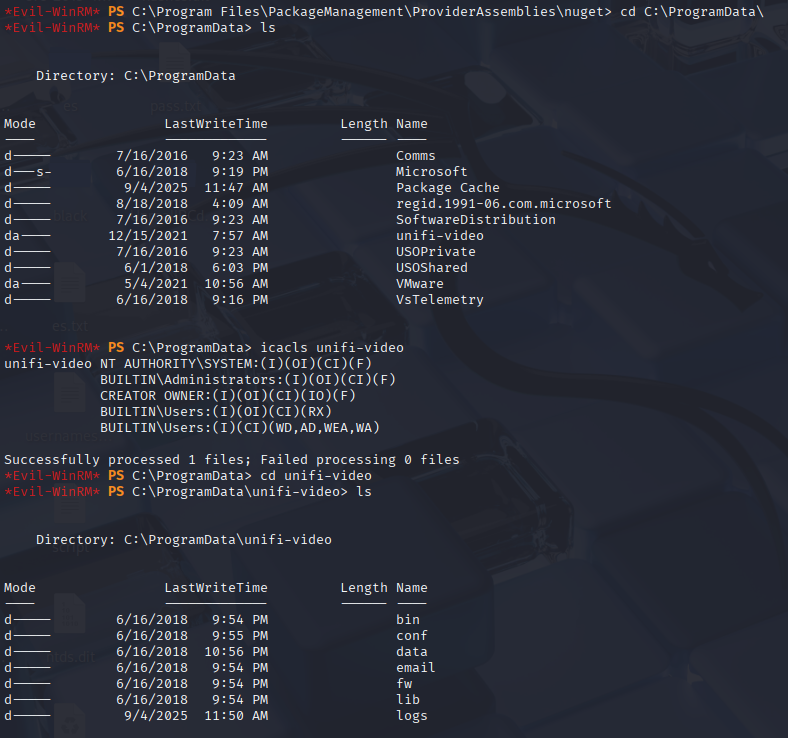Click the 'lib' folder name

[x=408, y=700]
